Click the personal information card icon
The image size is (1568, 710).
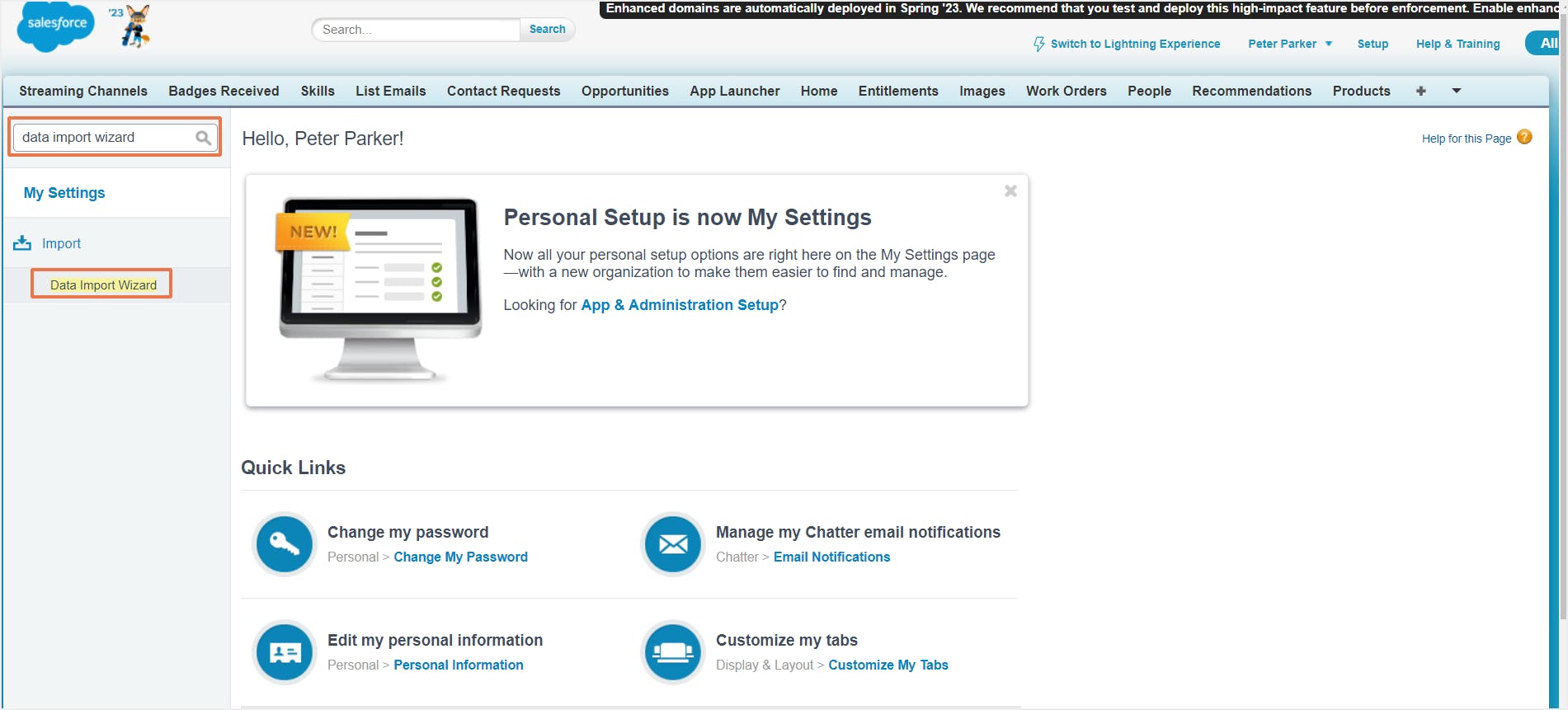[x=285, y=652]
